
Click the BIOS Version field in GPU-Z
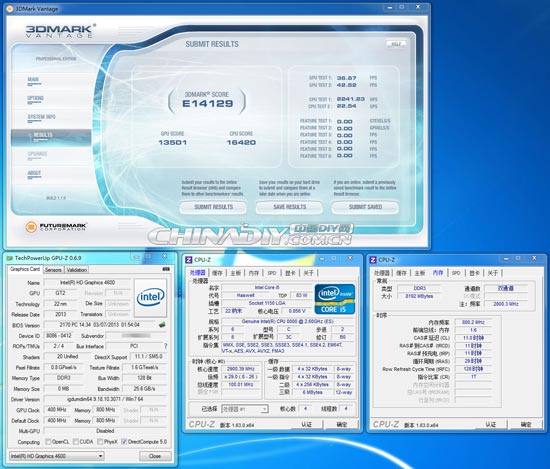pos(100,325)
